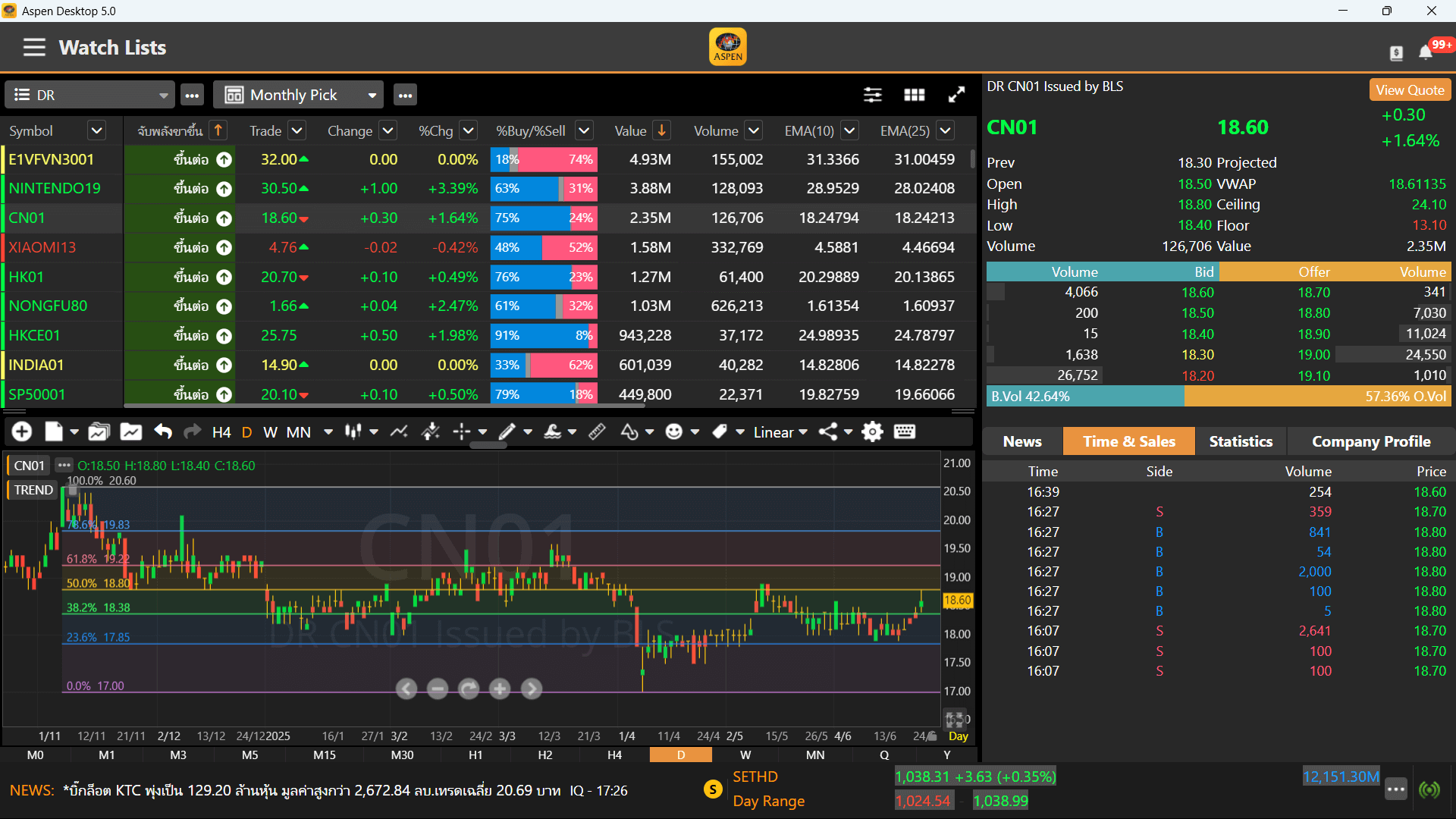The height and width of the screenshot is (819, 1456).
Task: Switch bottom timeframe bar to M30
Action: [402, 755]
